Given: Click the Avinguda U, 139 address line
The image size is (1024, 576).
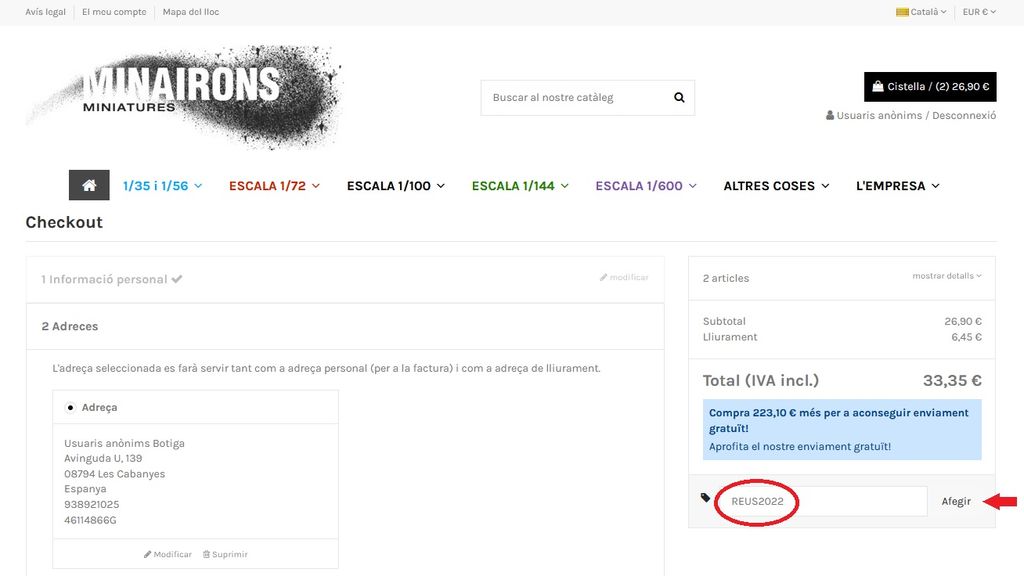Looking at the screenshot, I should (103, 458).
